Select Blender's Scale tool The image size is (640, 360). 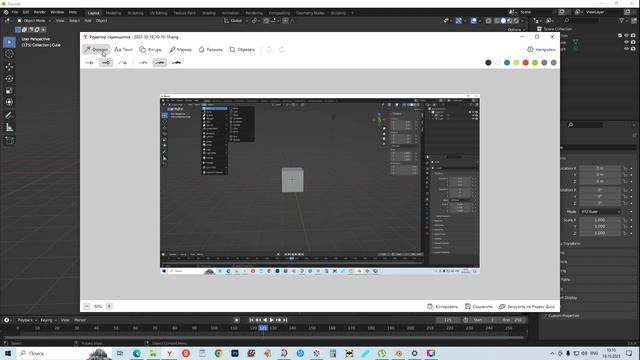[x=9, y=91]
